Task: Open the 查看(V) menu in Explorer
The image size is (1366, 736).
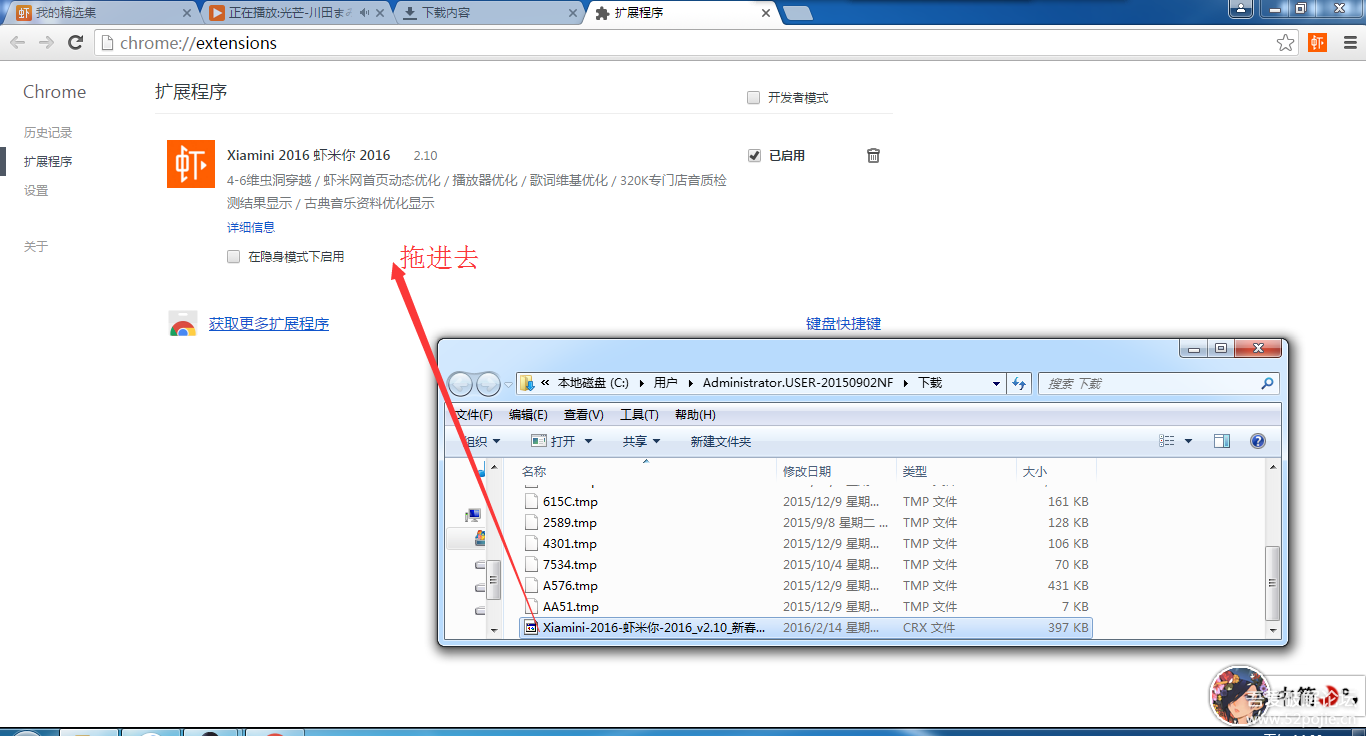Action: [583, 414]
